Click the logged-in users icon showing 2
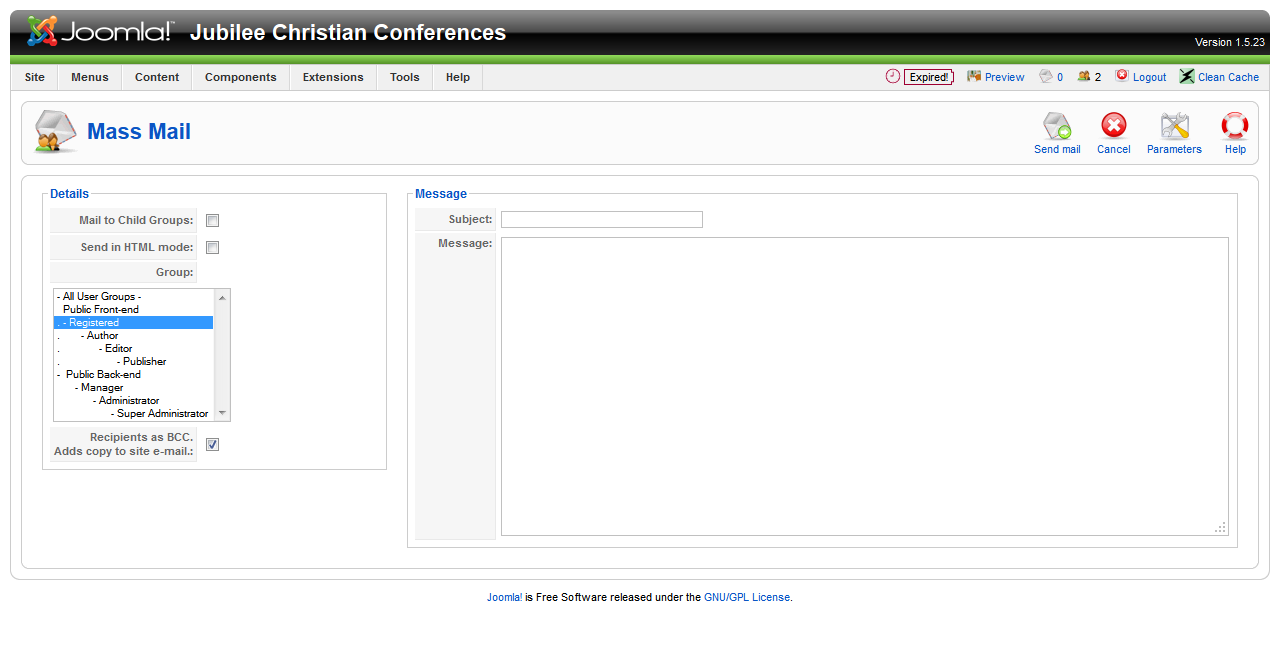 pyautogui.click(x=1084, y=76)
